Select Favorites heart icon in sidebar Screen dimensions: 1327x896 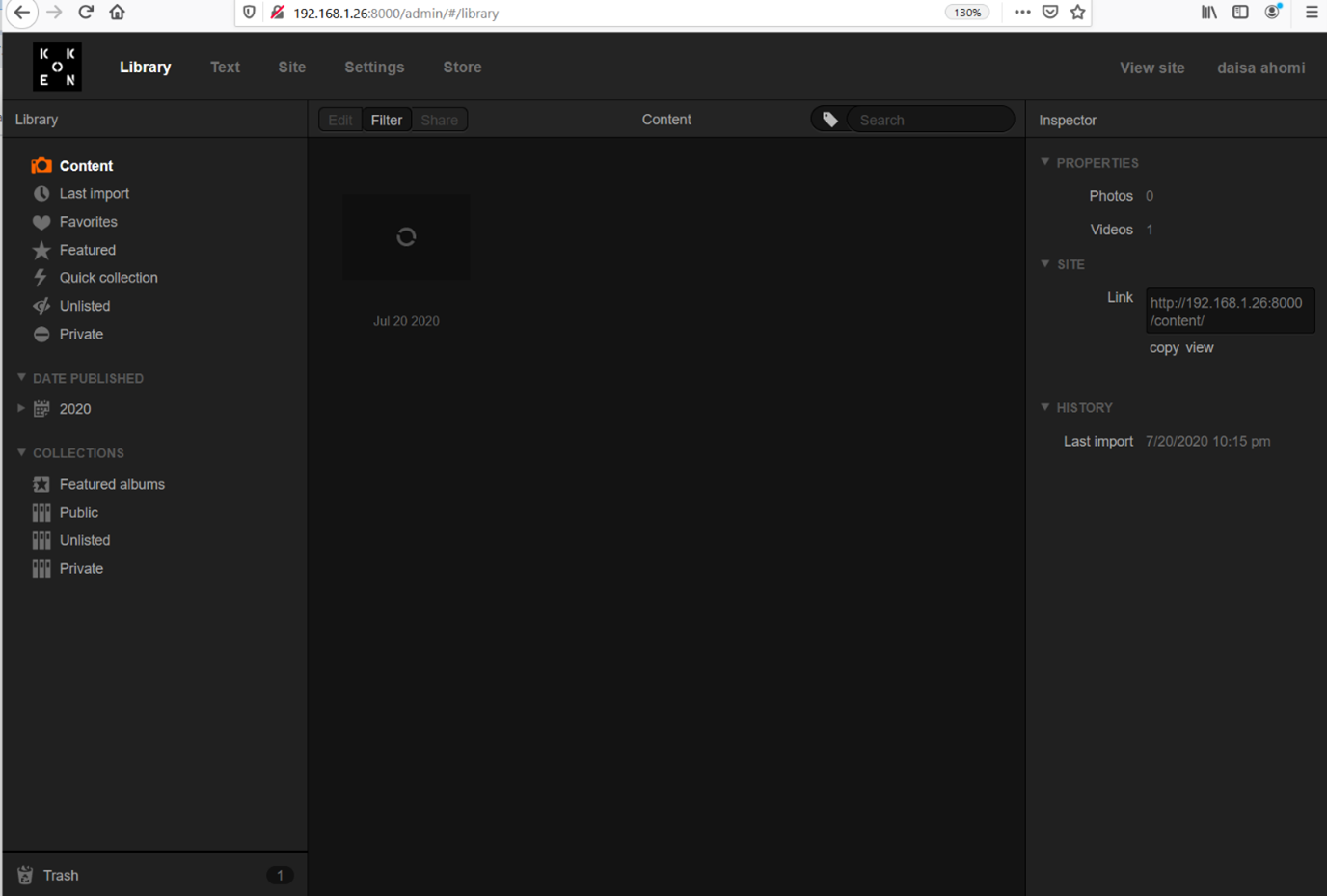pyautogui.click(x=41, y=222)
